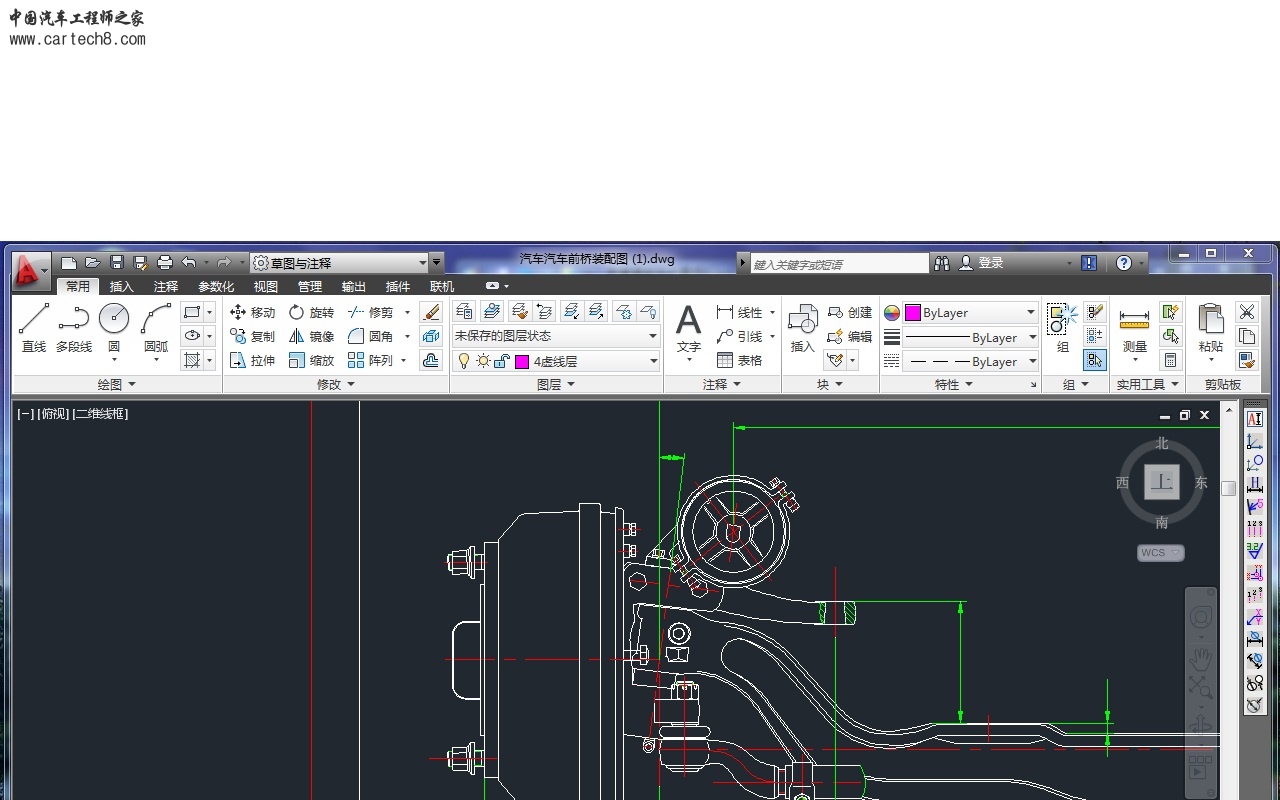This screenshot has height=800, width=1280.
Task: Open the 未保存的图层状态 layer state dropdown
Action: [555, 336]
